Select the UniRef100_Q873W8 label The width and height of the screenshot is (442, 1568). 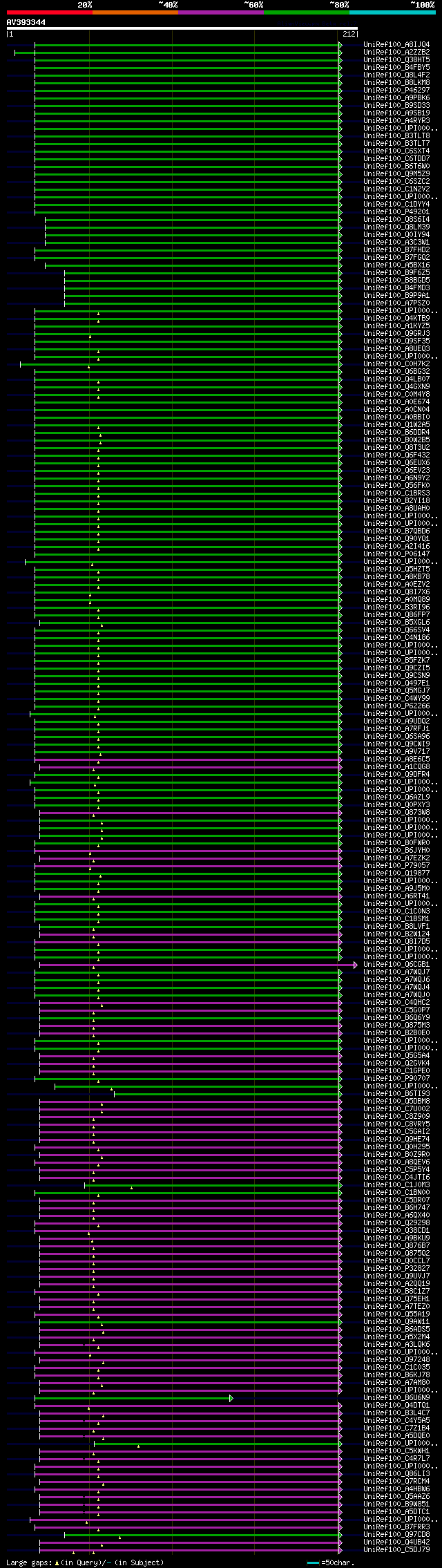(x=396, y=812)
